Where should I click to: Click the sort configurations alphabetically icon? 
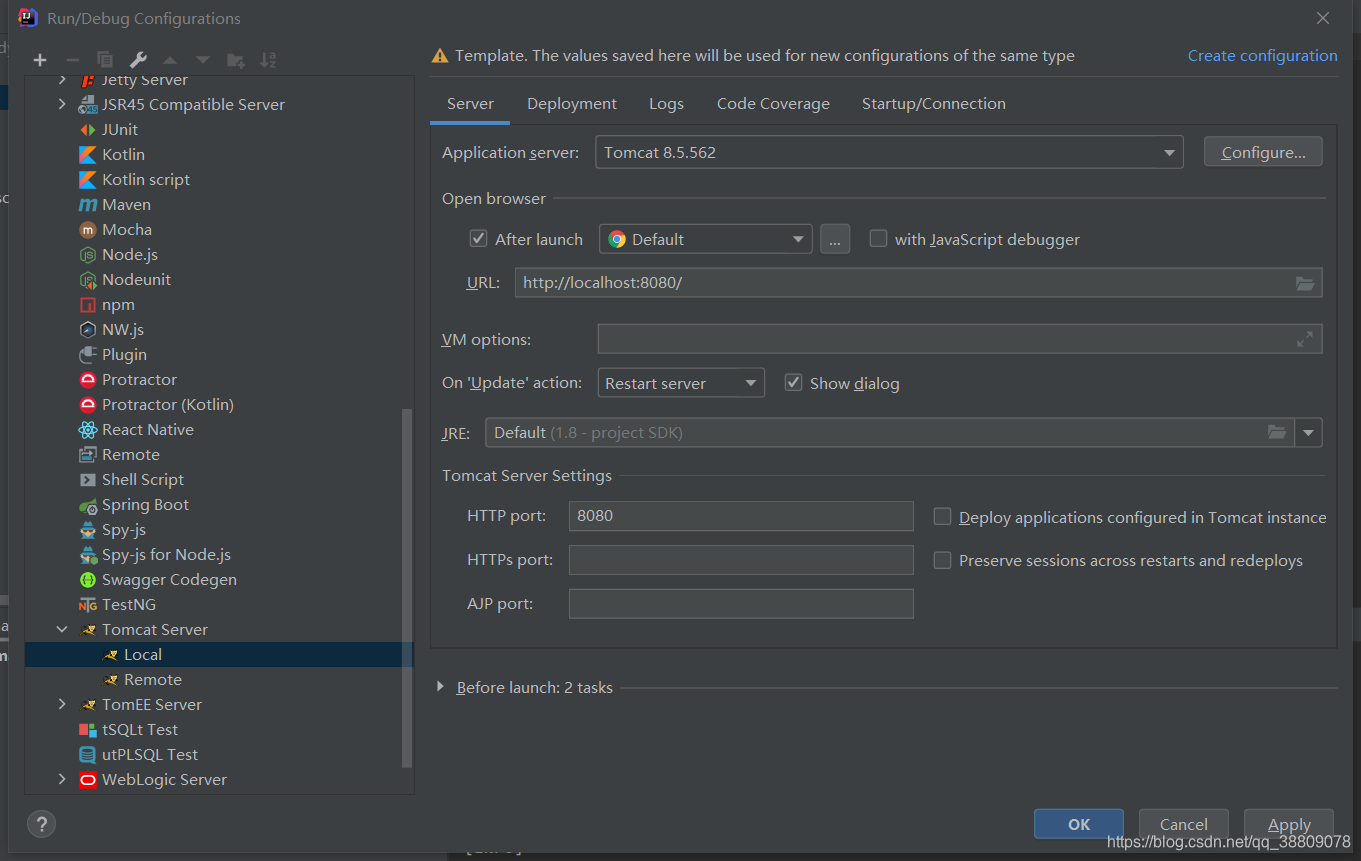point(268,60)
